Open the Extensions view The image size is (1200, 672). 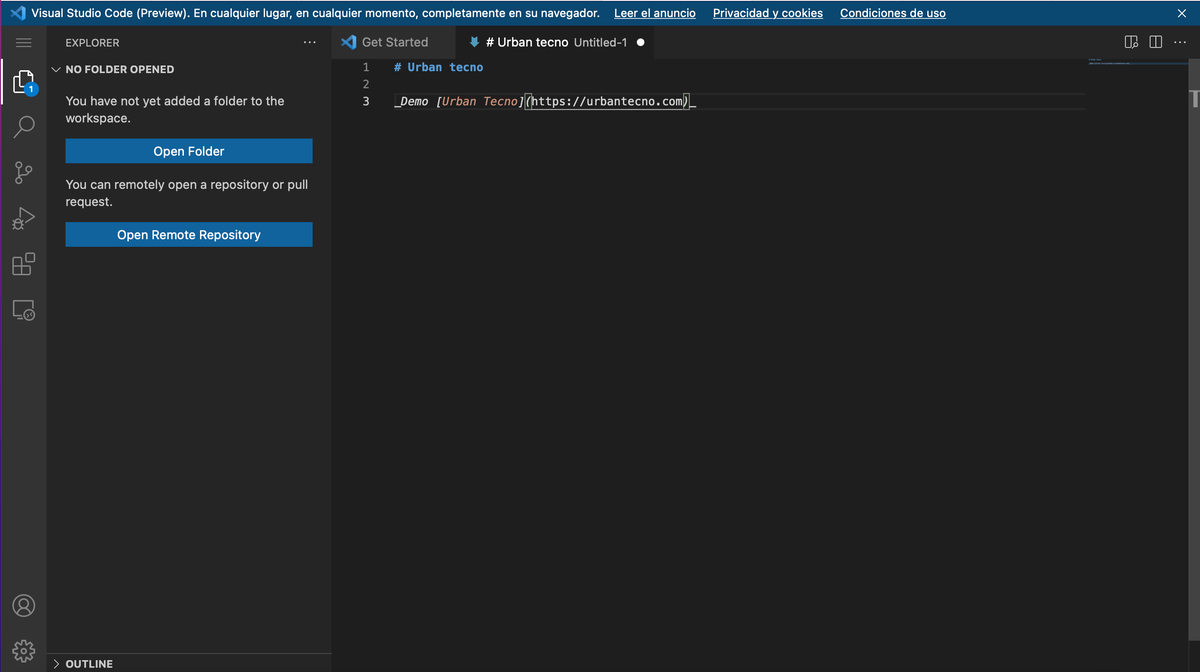(x=23, y=264)
